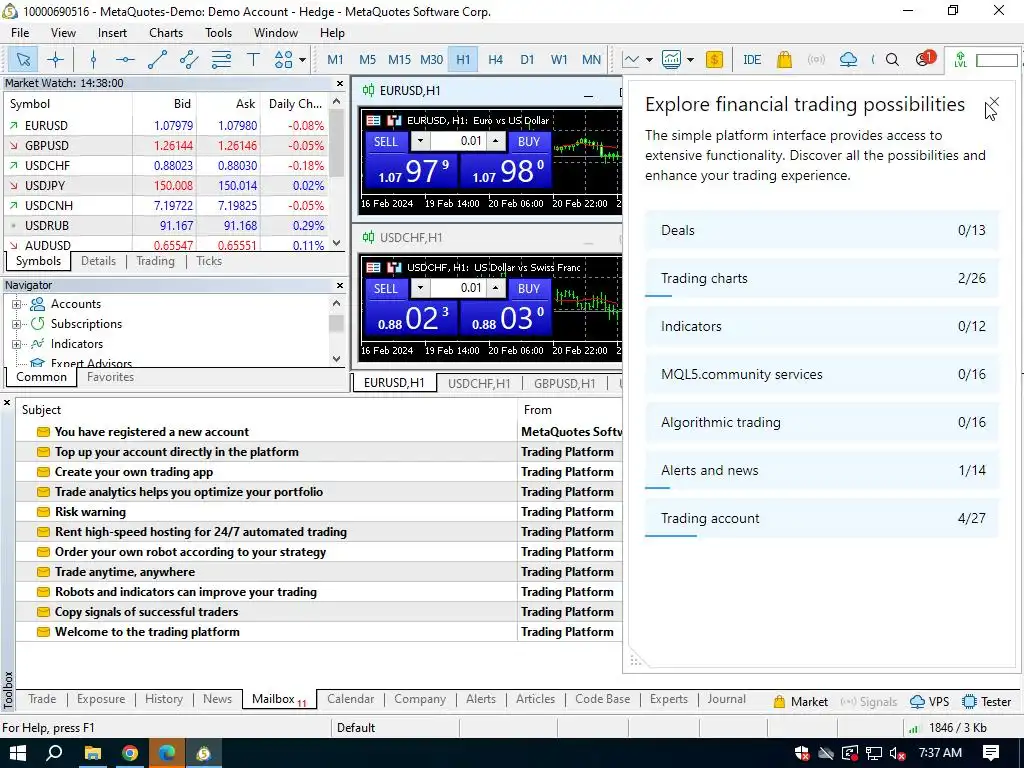Image resolution: width=1024 pixels, height=768 pixels.
Task: Close the Navigator panel
Action: 340,285
